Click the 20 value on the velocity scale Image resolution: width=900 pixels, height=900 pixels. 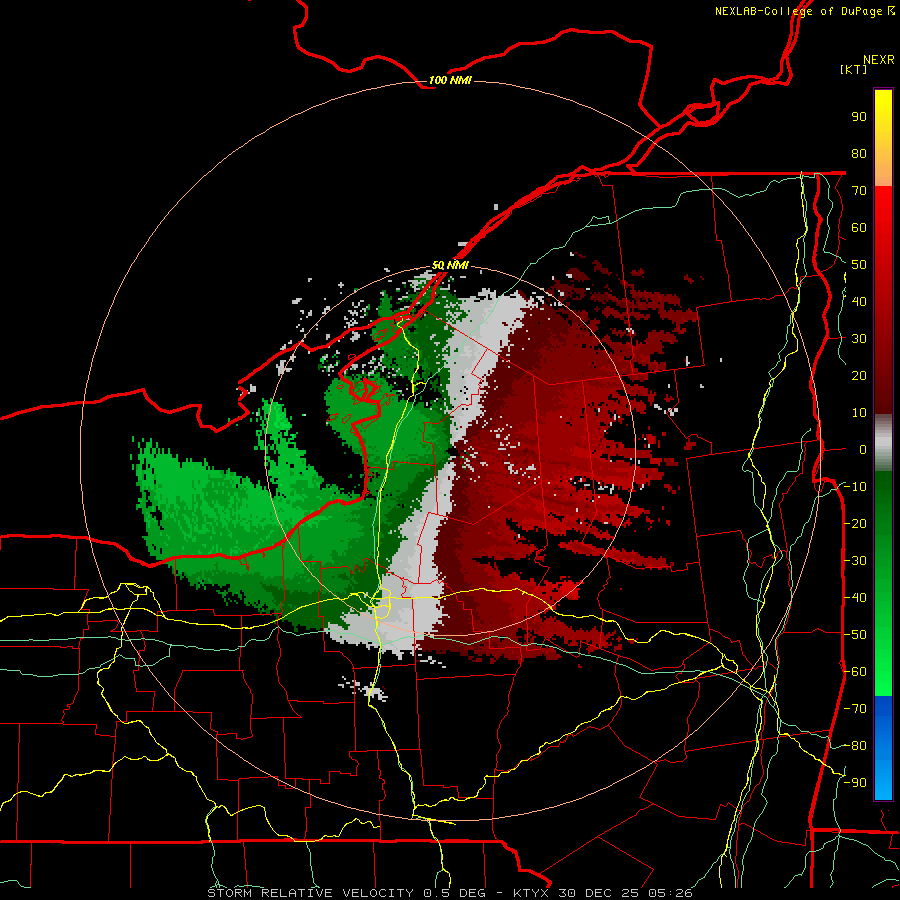point(859,375)
